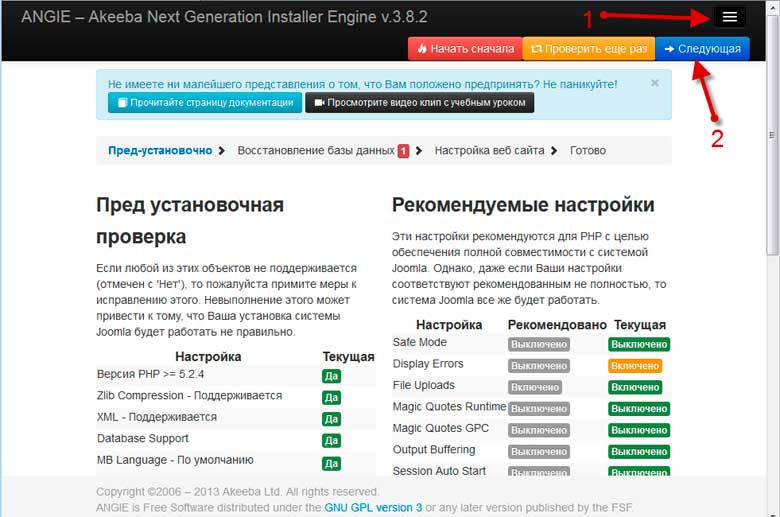Click recommended 'Включено' for File Uploads
This screenshot has width=780, height=517.
[x=535, y=387]
